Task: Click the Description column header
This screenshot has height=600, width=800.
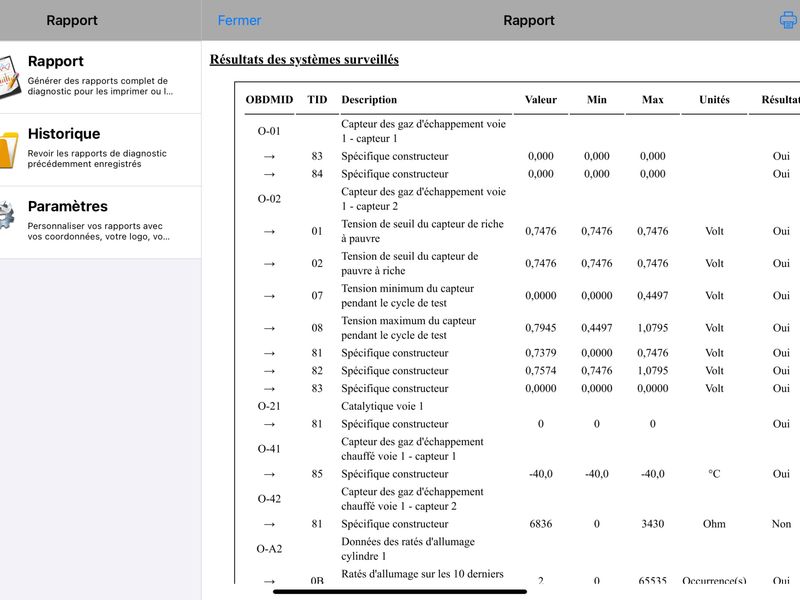Action: click(x=369, y=99)
